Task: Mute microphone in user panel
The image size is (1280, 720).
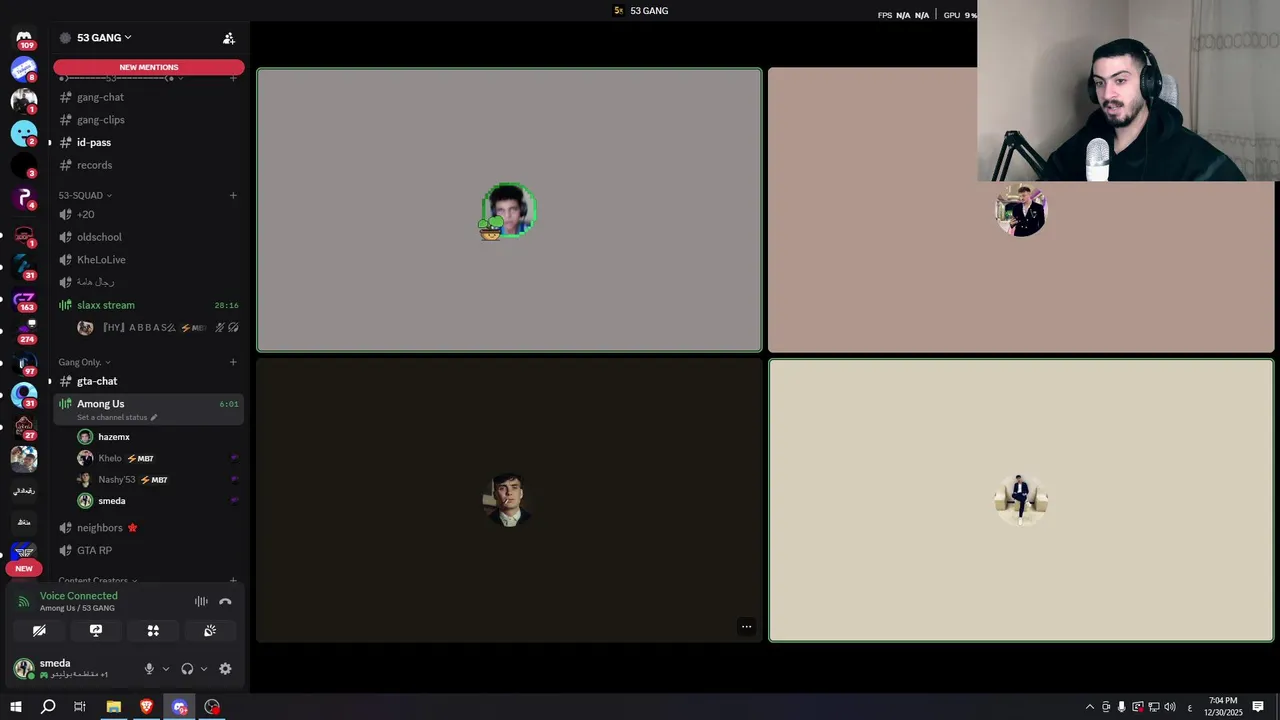Action: pos(149,669)
